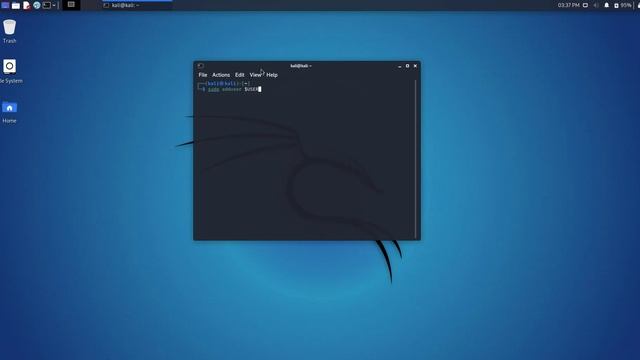Launch the web browser panel icon

click(37, 5)
